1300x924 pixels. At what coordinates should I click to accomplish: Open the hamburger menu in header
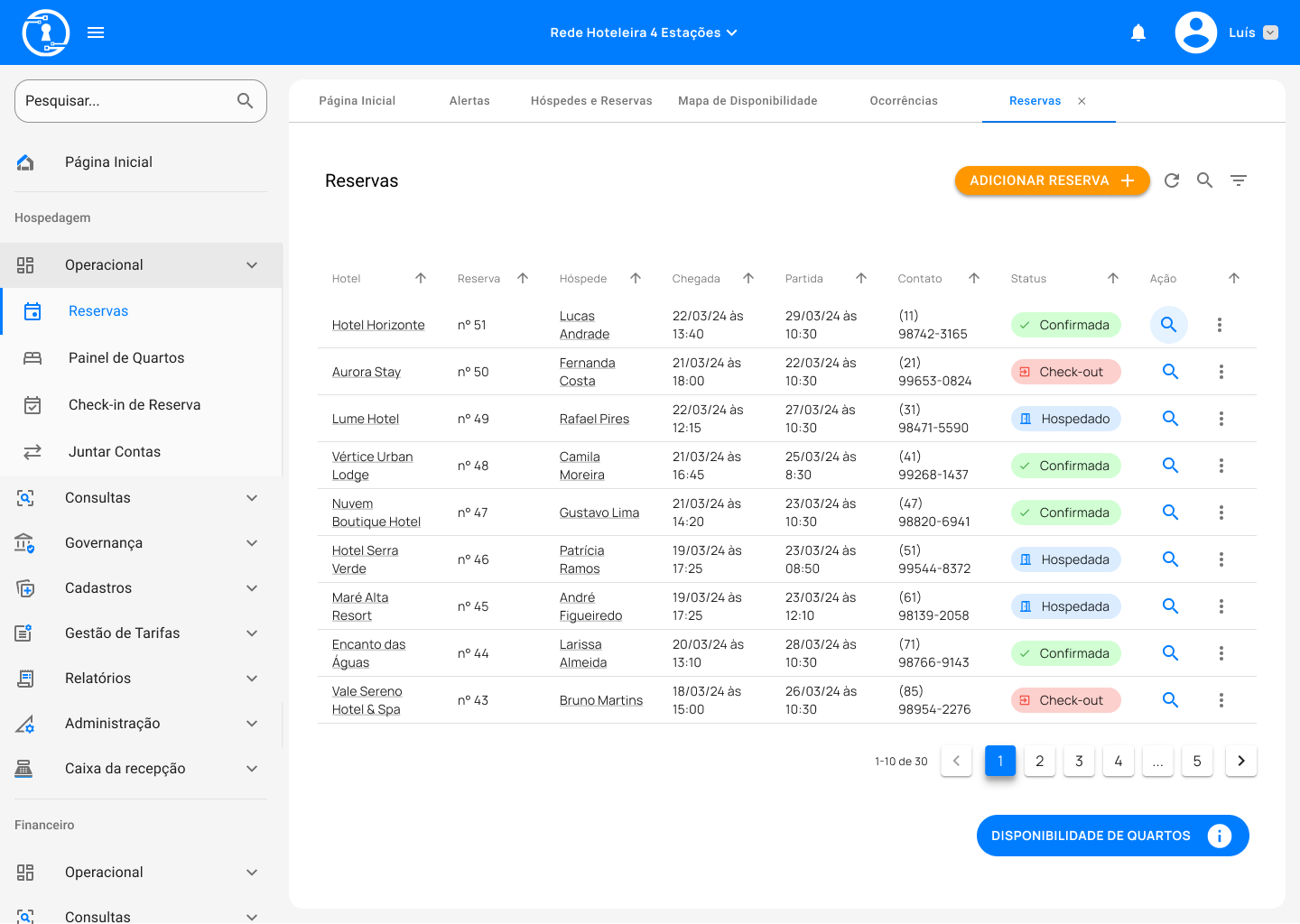[x=96, y=32]
